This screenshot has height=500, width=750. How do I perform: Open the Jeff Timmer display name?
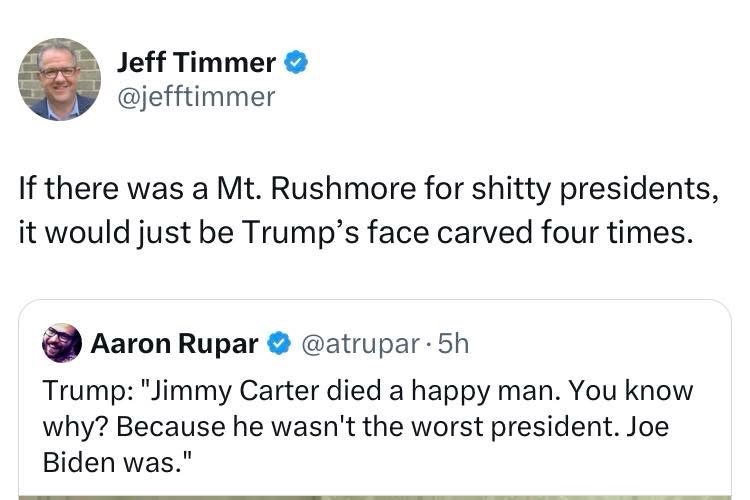[x=196, y=63]
